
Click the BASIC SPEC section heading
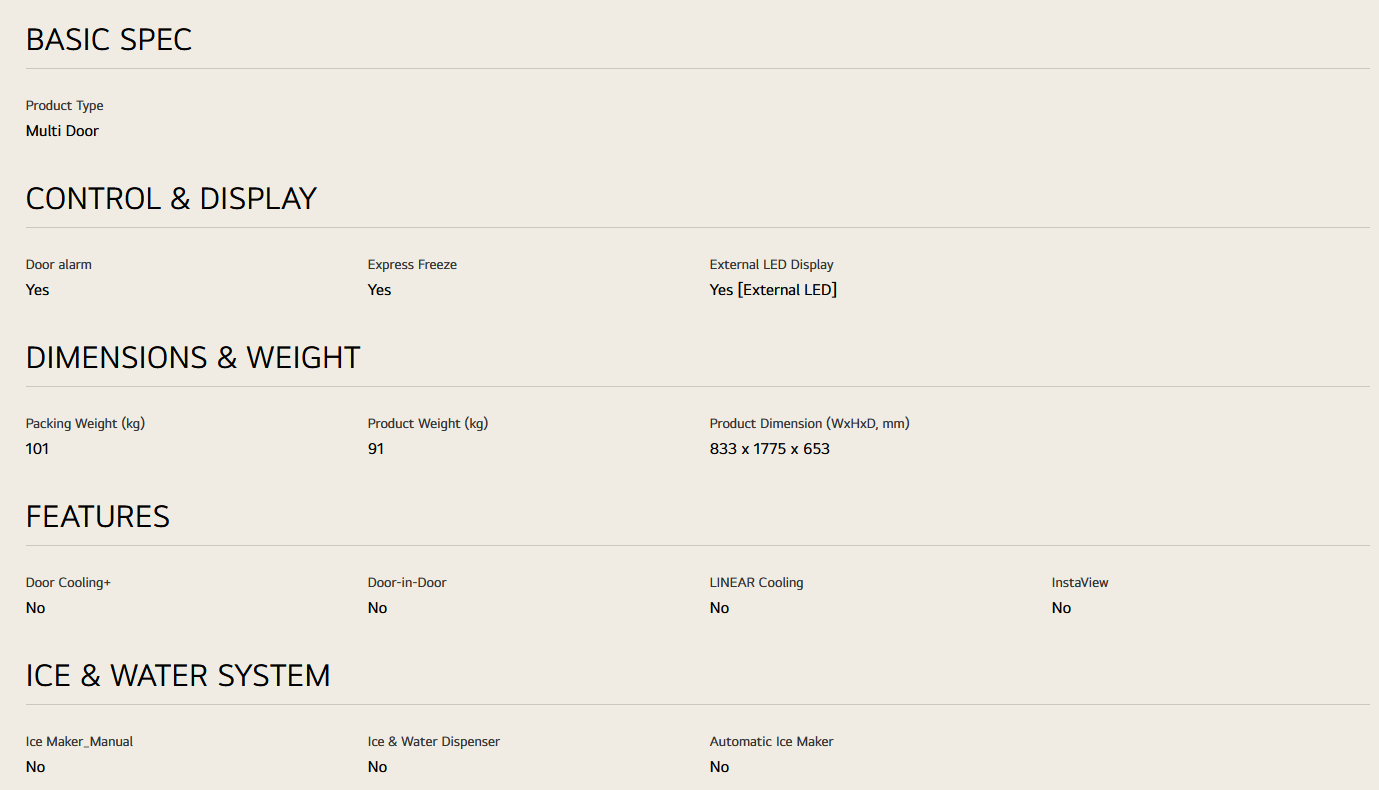108,40
